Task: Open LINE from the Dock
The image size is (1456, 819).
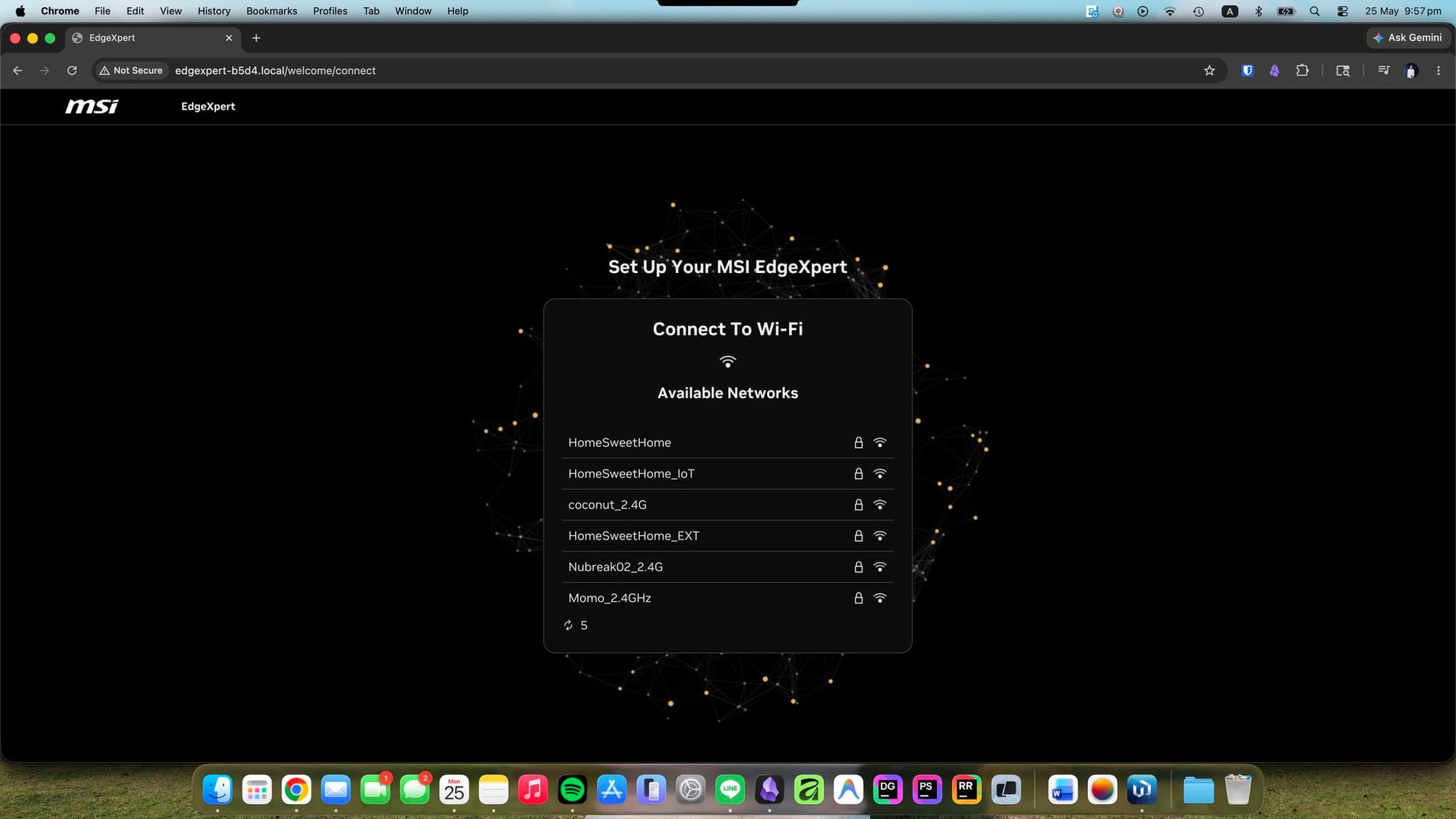Action: point(729,790)
